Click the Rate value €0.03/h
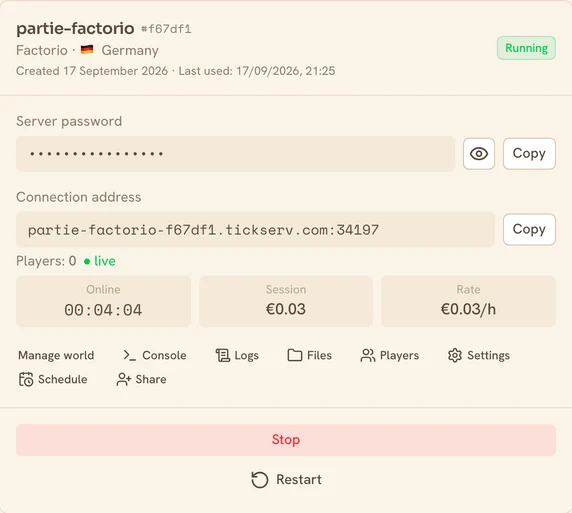 468,309
